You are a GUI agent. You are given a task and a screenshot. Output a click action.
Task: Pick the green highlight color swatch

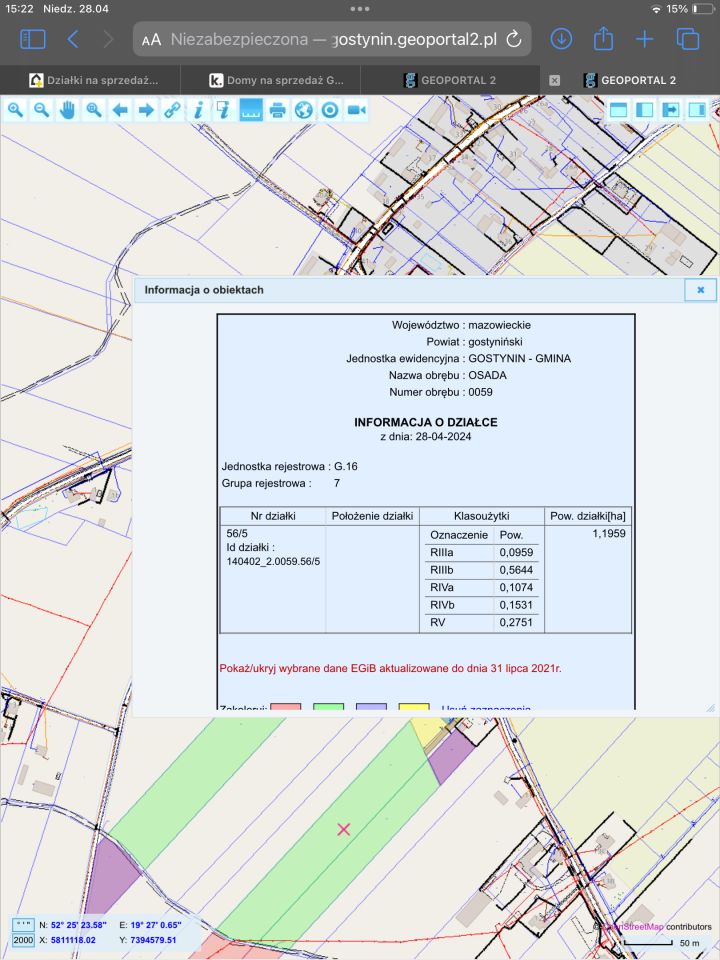pos(328,708)
